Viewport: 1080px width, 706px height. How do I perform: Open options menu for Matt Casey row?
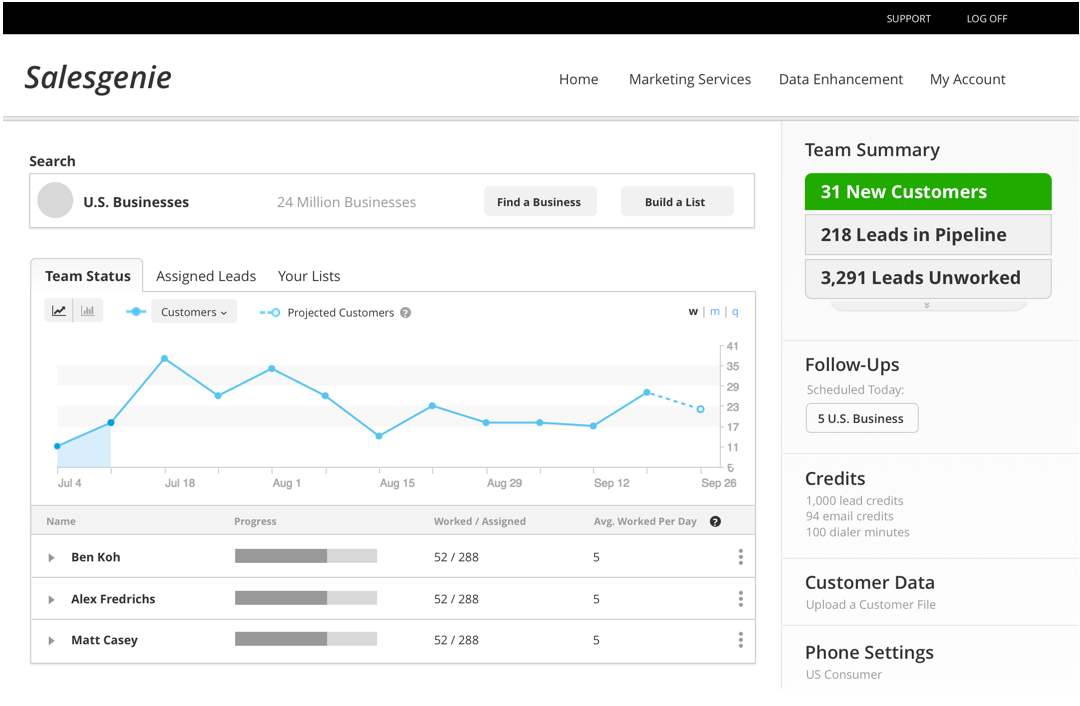740,640
